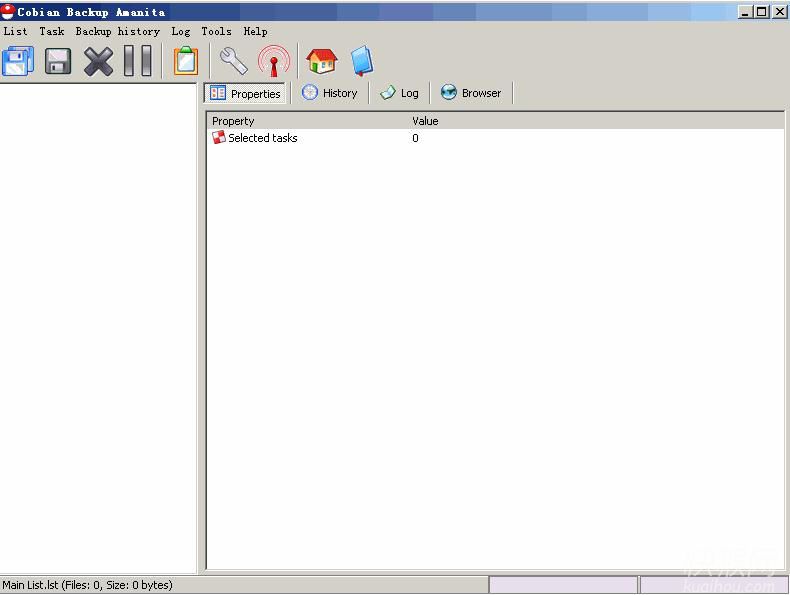This screenshot has height=595, width=790.
Task: Switch to the Browser tab
Action: coord(471,93)
